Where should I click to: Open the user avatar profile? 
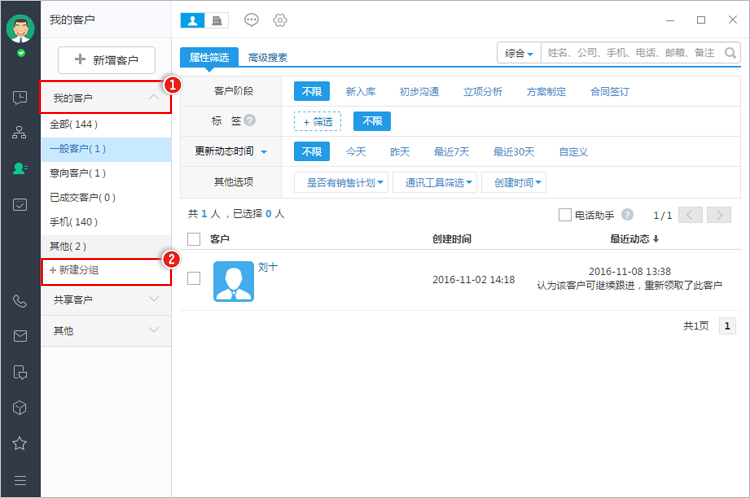20,29
